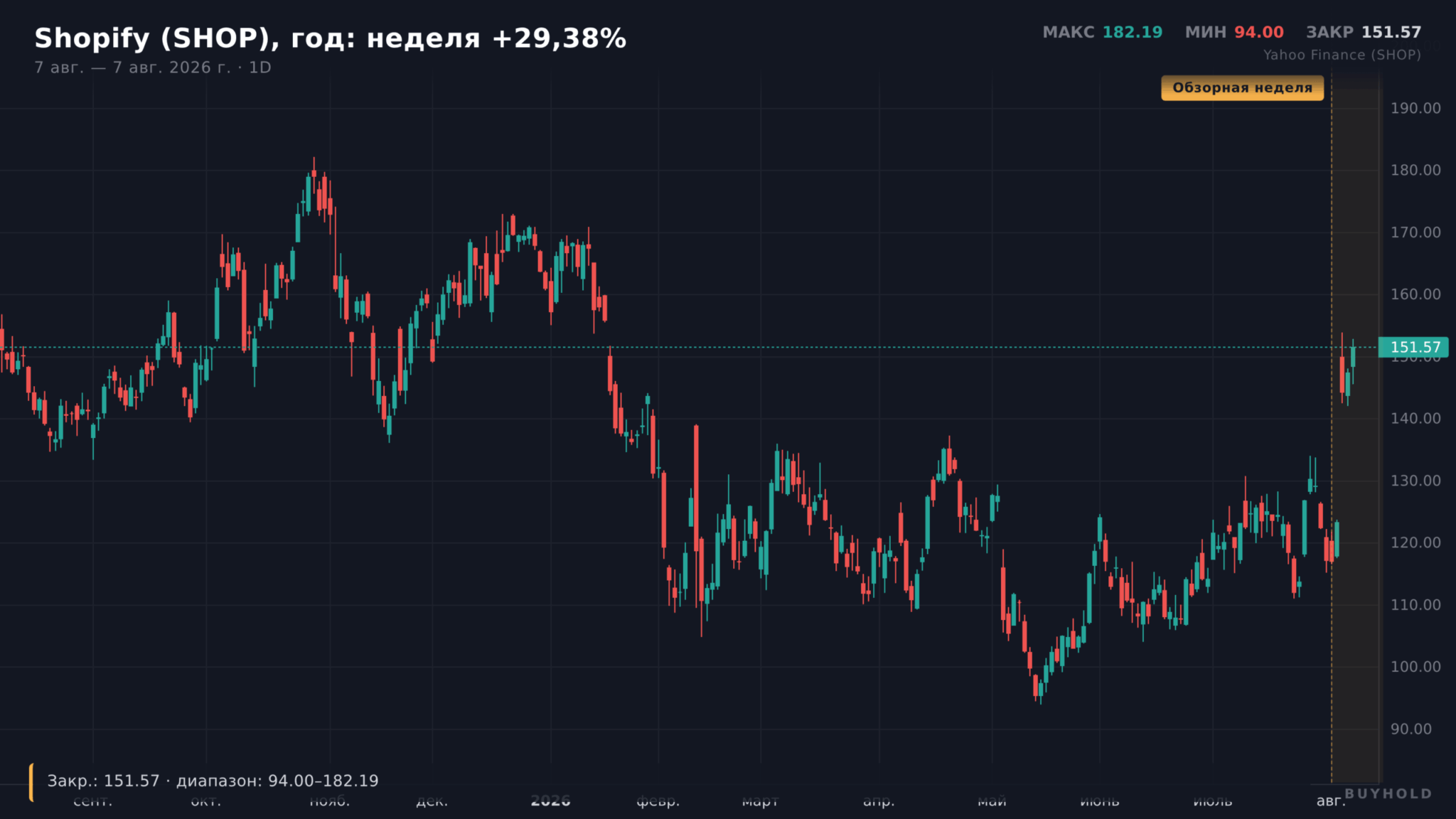This screenshot has width=1456, height=819.
Task: Click the "Обзорная неделя" orange badge
Action: coord(1242,88)
